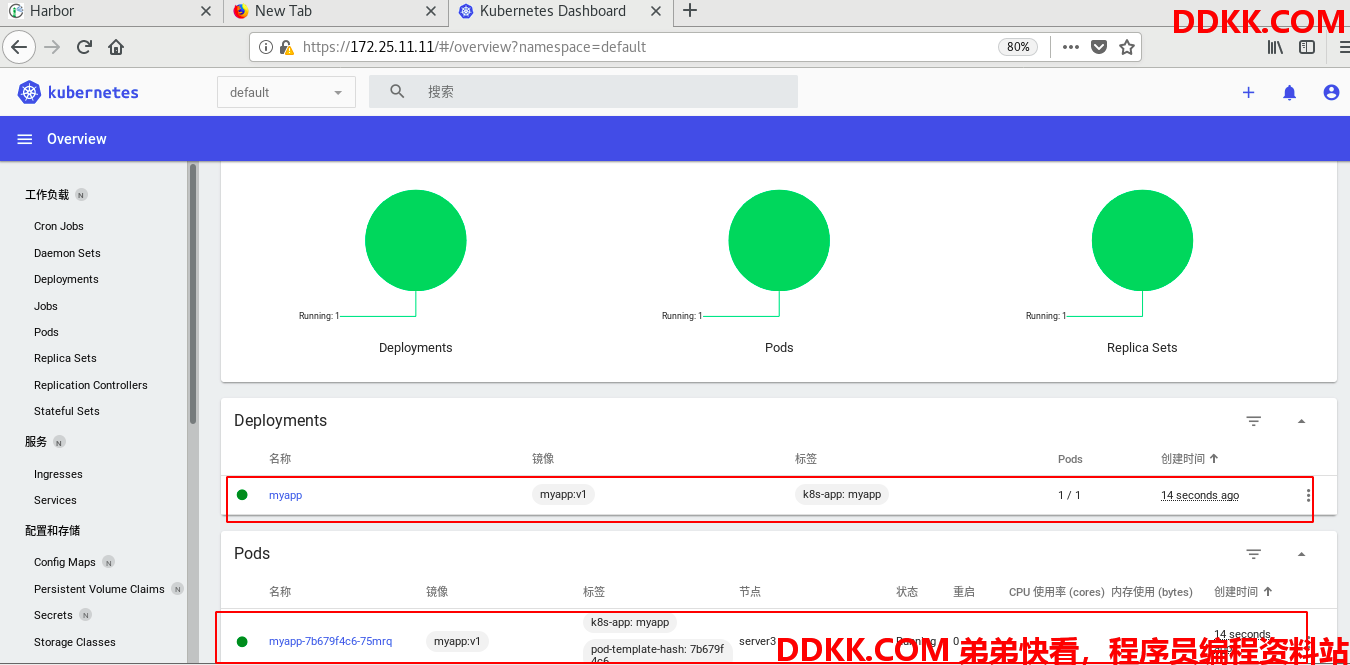Collapse the Pods card
The height and width of the screenshot is (665, 1350).
1302,554
